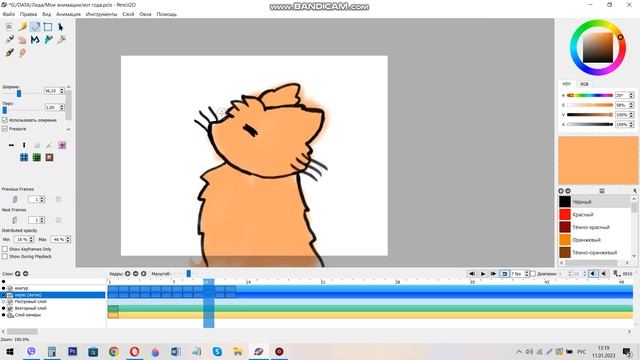The width and height of the screenshot is (640, 360).
Task: Toggle the Pressure checkbox
Action: coord(5,129)
